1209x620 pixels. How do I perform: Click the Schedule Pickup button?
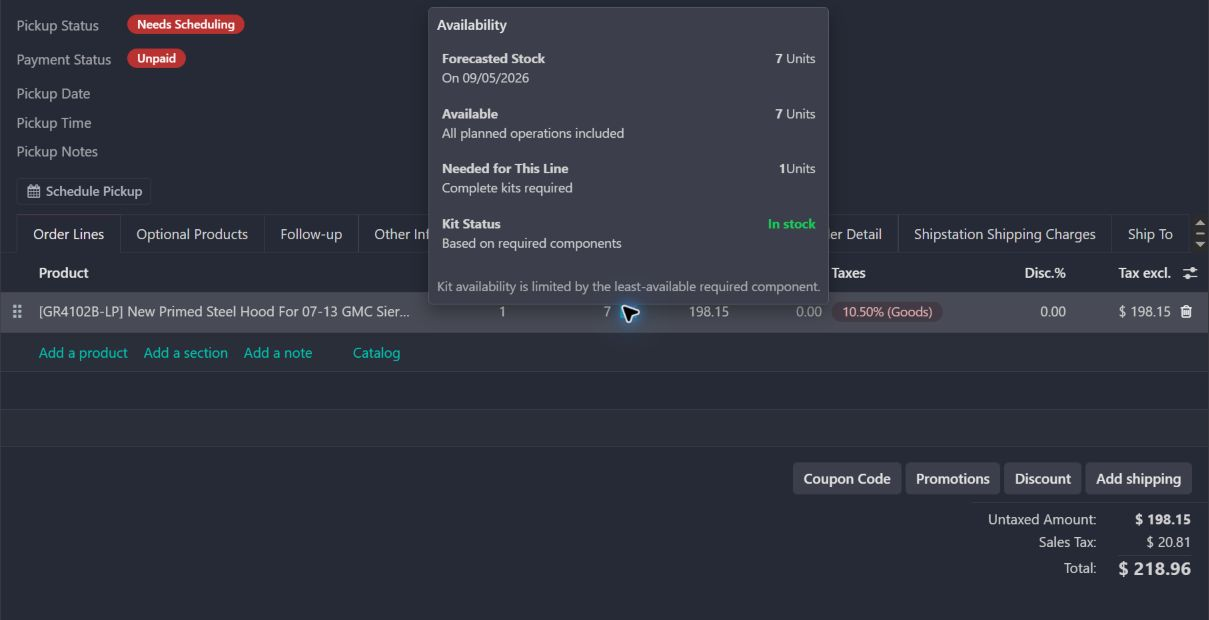tap(84, 191)
